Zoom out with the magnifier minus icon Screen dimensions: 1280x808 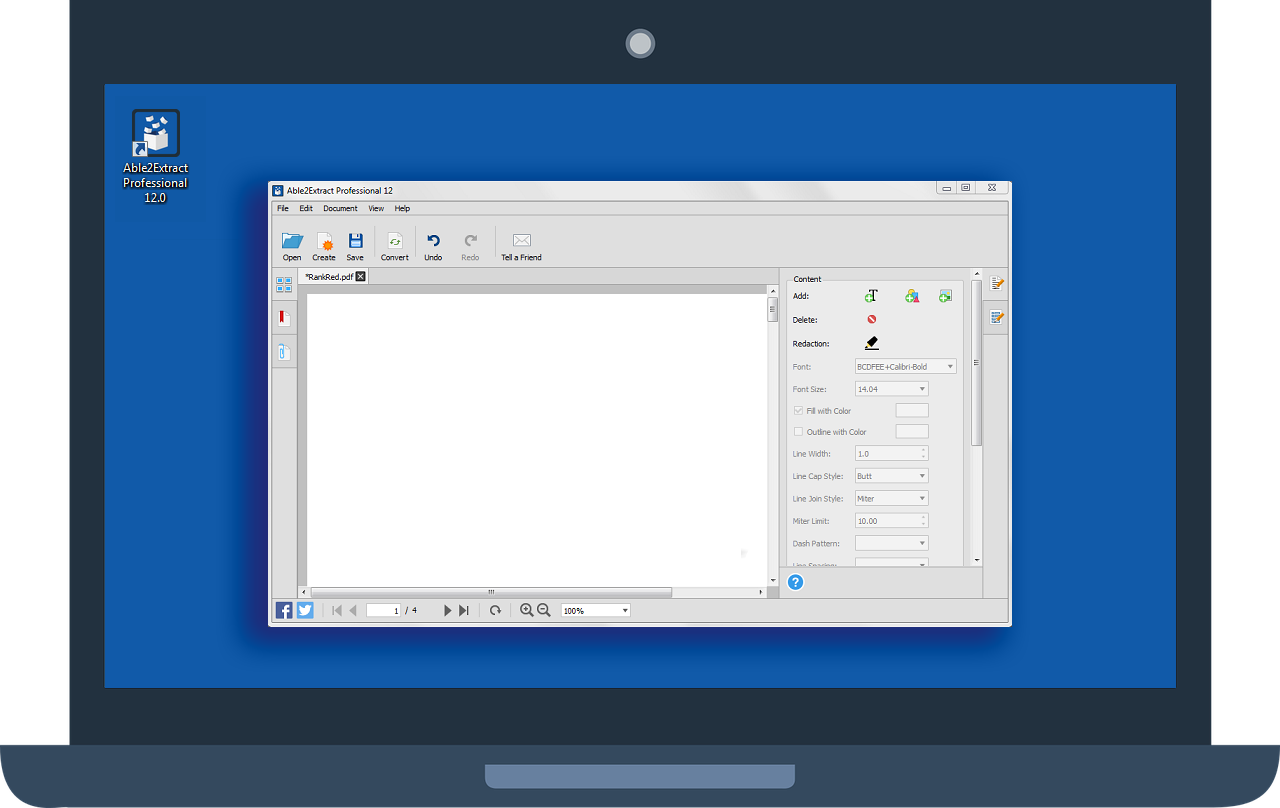pyautogui.click(x=544, y=610)
